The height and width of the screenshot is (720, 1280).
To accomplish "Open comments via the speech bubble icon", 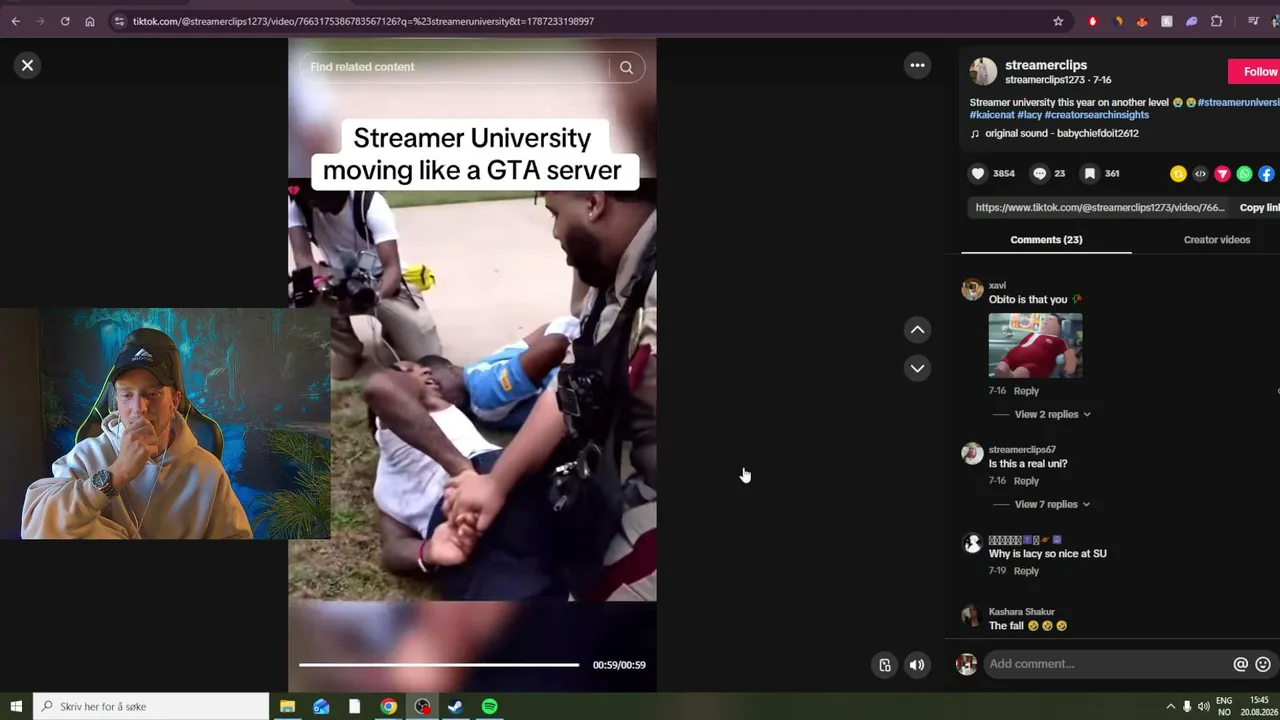I will point(1039,173).
